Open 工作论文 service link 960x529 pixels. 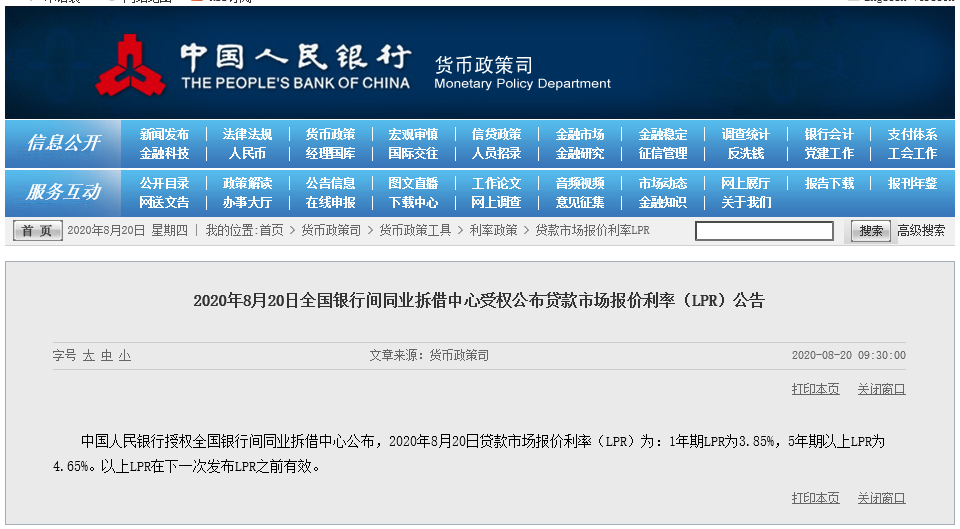497,183
